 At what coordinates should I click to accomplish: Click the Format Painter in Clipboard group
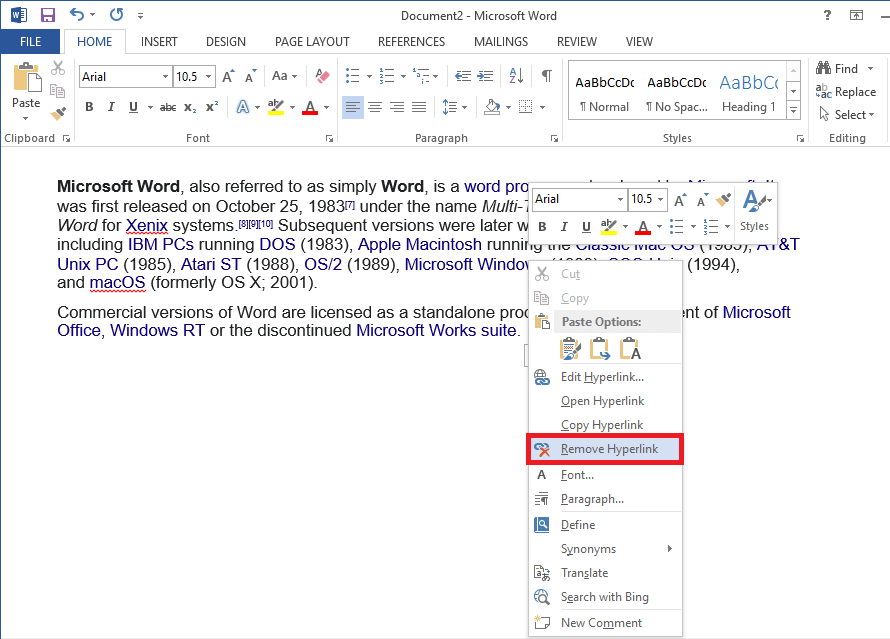[x=58, y=113]
